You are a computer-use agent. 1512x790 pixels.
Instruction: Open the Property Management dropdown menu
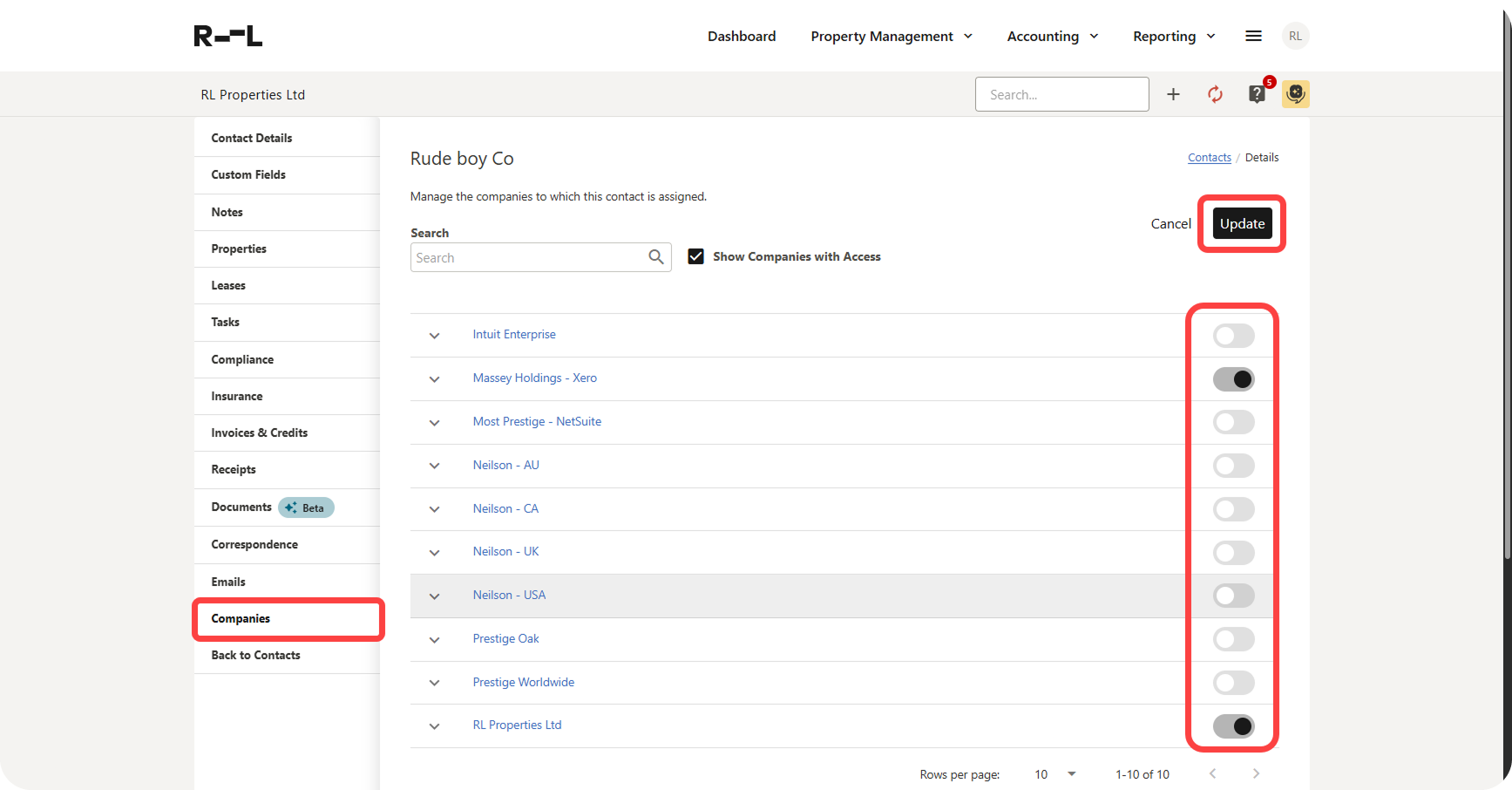(x=891, y=36)
